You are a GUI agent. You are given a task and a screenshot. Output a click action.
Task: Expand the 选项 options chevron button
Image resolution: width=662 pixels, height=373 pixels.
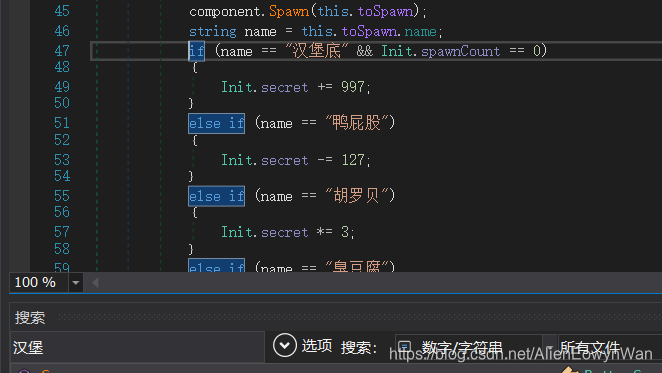pyautogui.click(x=285, y=345)
